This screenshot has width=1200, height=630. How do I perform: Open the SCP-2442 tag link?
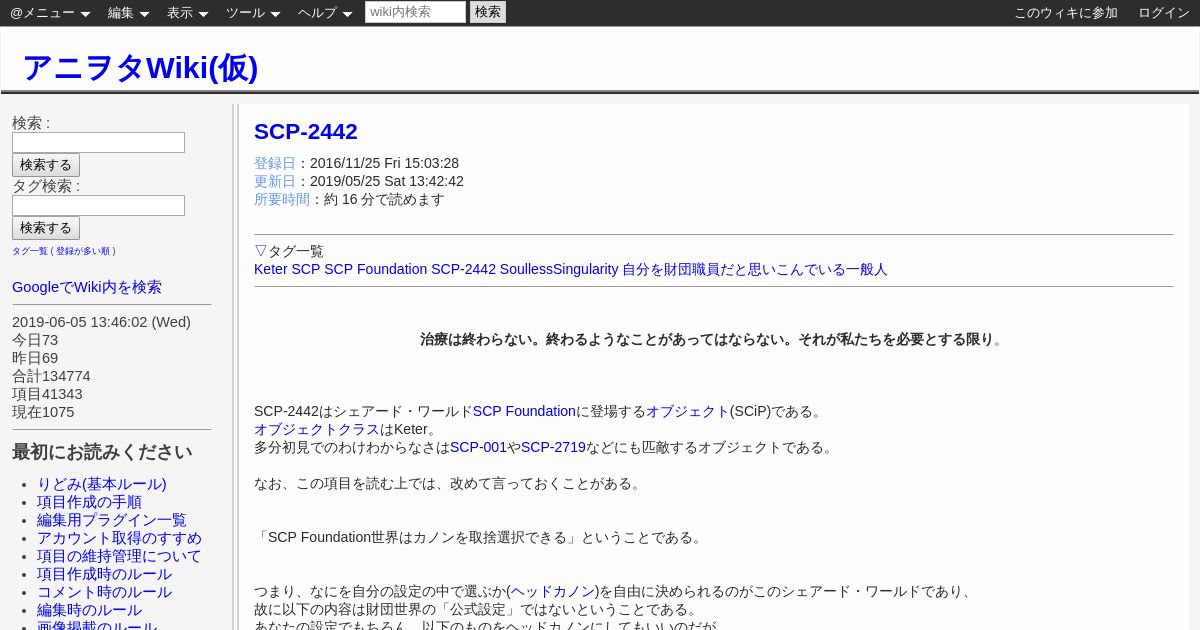463,269
